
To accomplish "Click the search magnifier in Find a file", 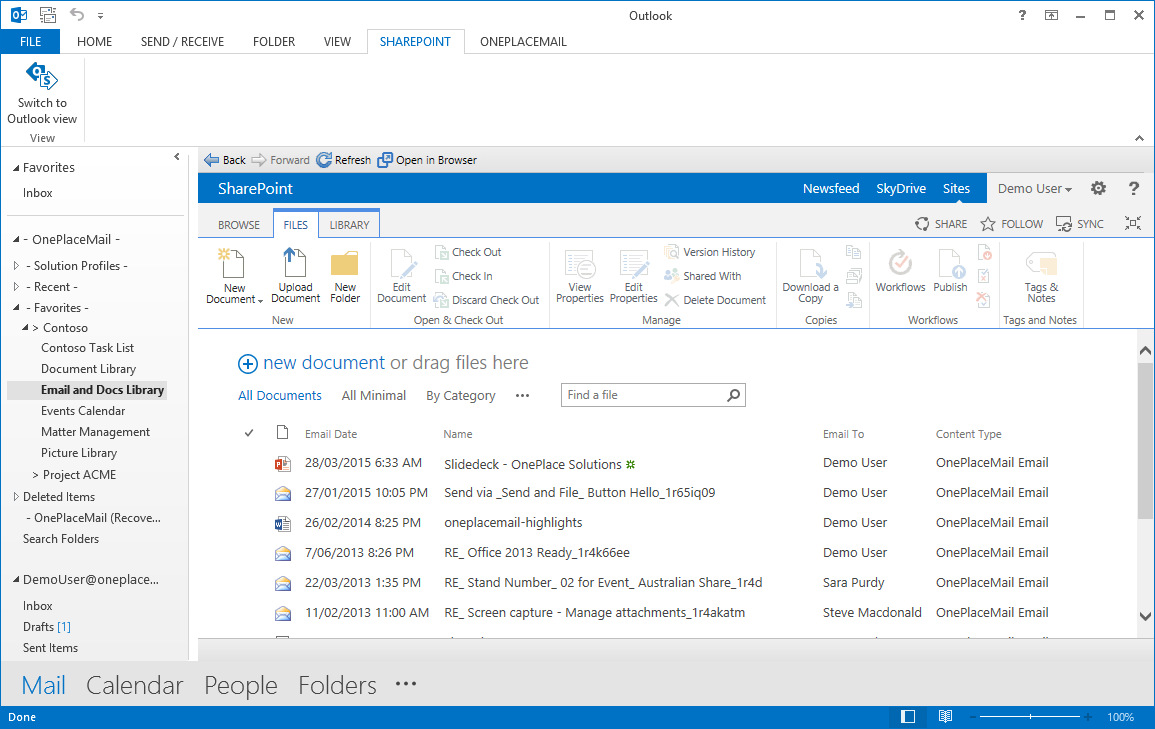I will (x=734, y=395).
